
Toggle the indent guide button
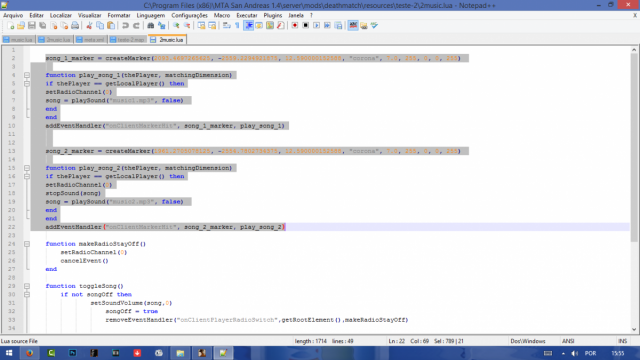point(248,26)
